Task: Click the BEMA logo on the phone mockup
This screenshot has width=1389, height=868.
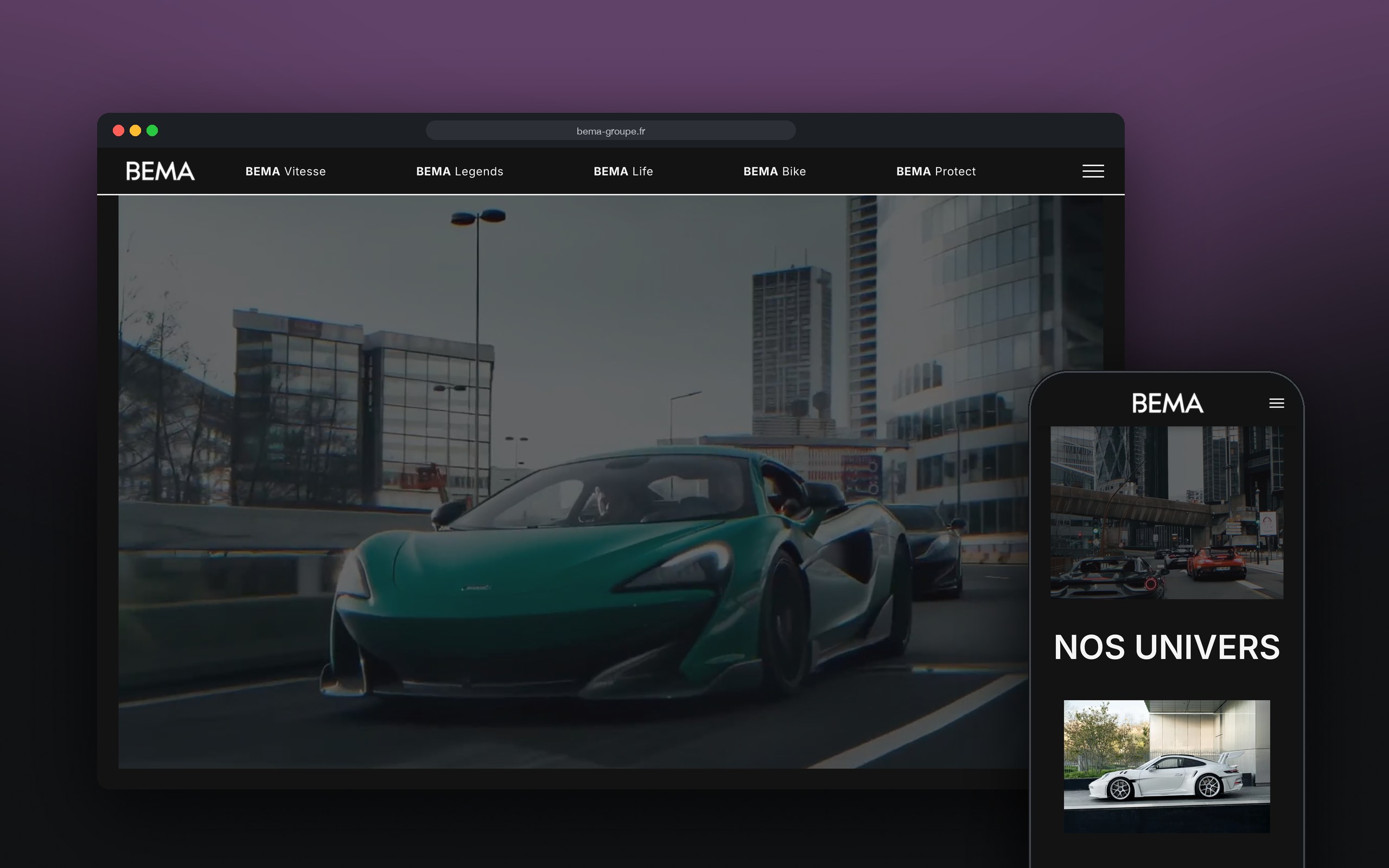Action: click(x=1168, y=403)
